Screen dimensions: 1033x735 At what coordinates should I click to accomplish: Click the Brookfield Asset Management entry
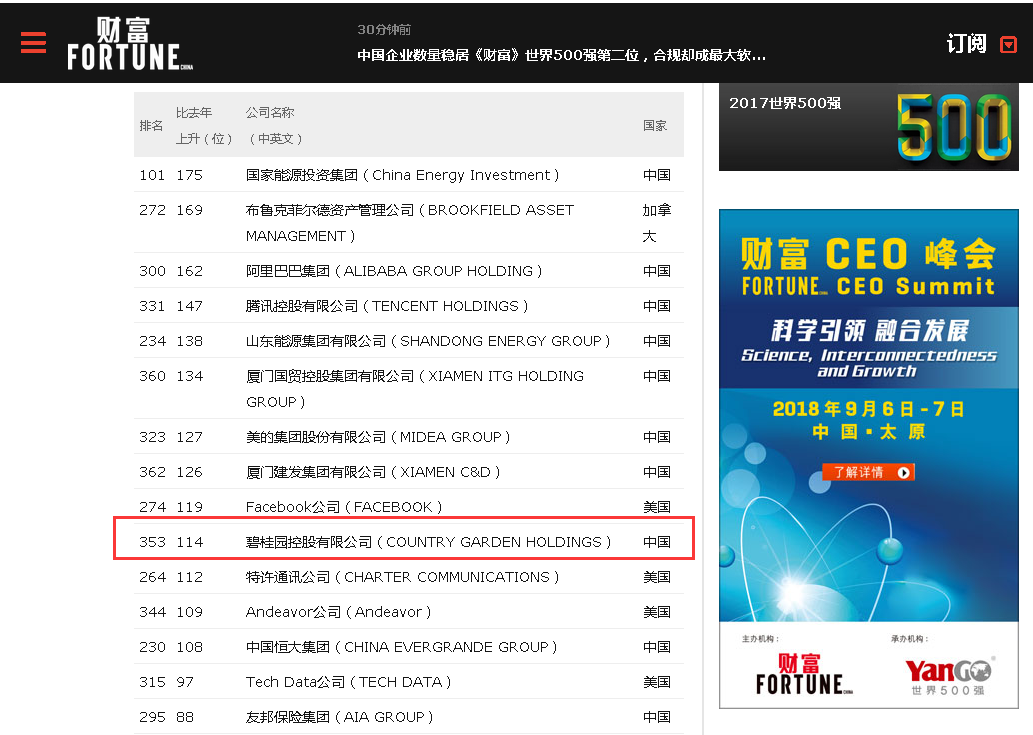[x=409, y=223]
